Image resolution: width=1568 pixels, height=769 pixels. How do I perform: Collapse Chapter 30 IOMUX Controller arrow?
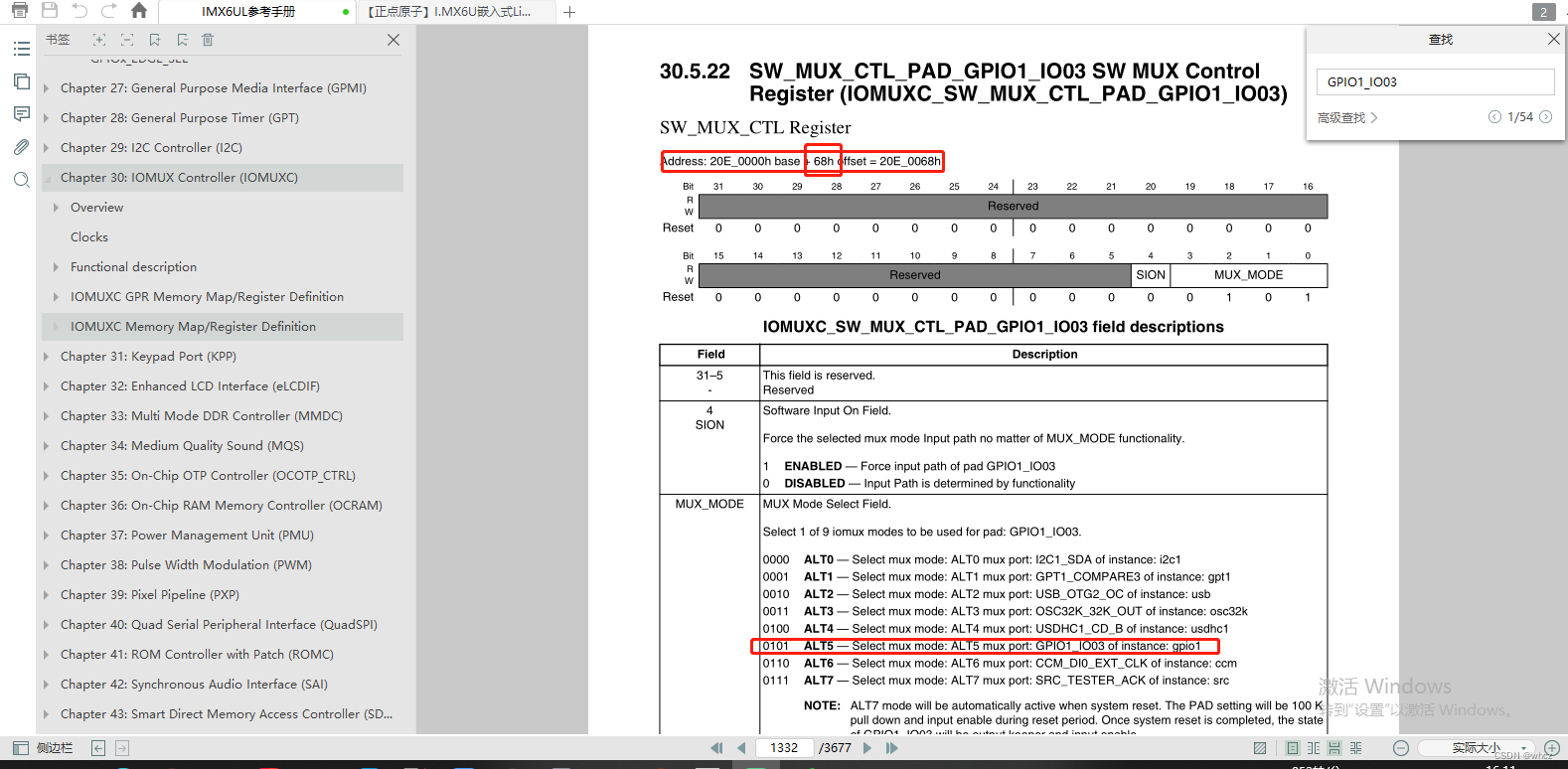click(x=46, y=178)
